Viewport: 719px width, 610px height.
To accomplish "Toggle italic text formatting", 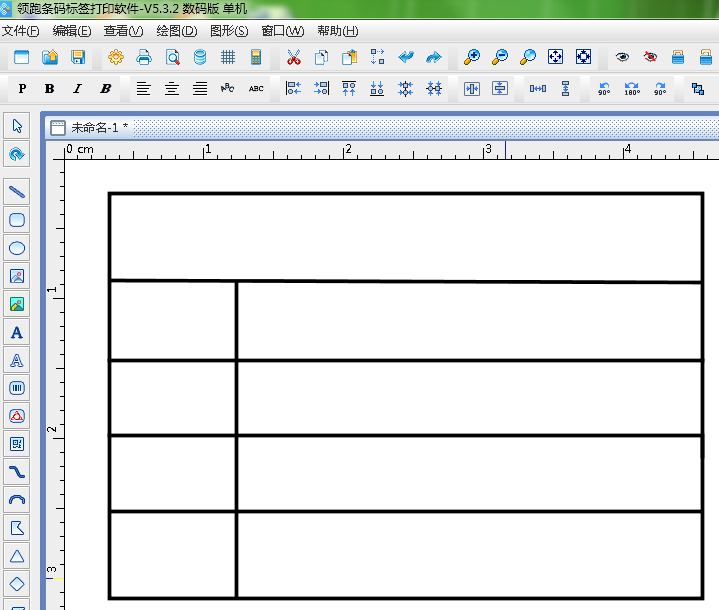I will [77, 89].
